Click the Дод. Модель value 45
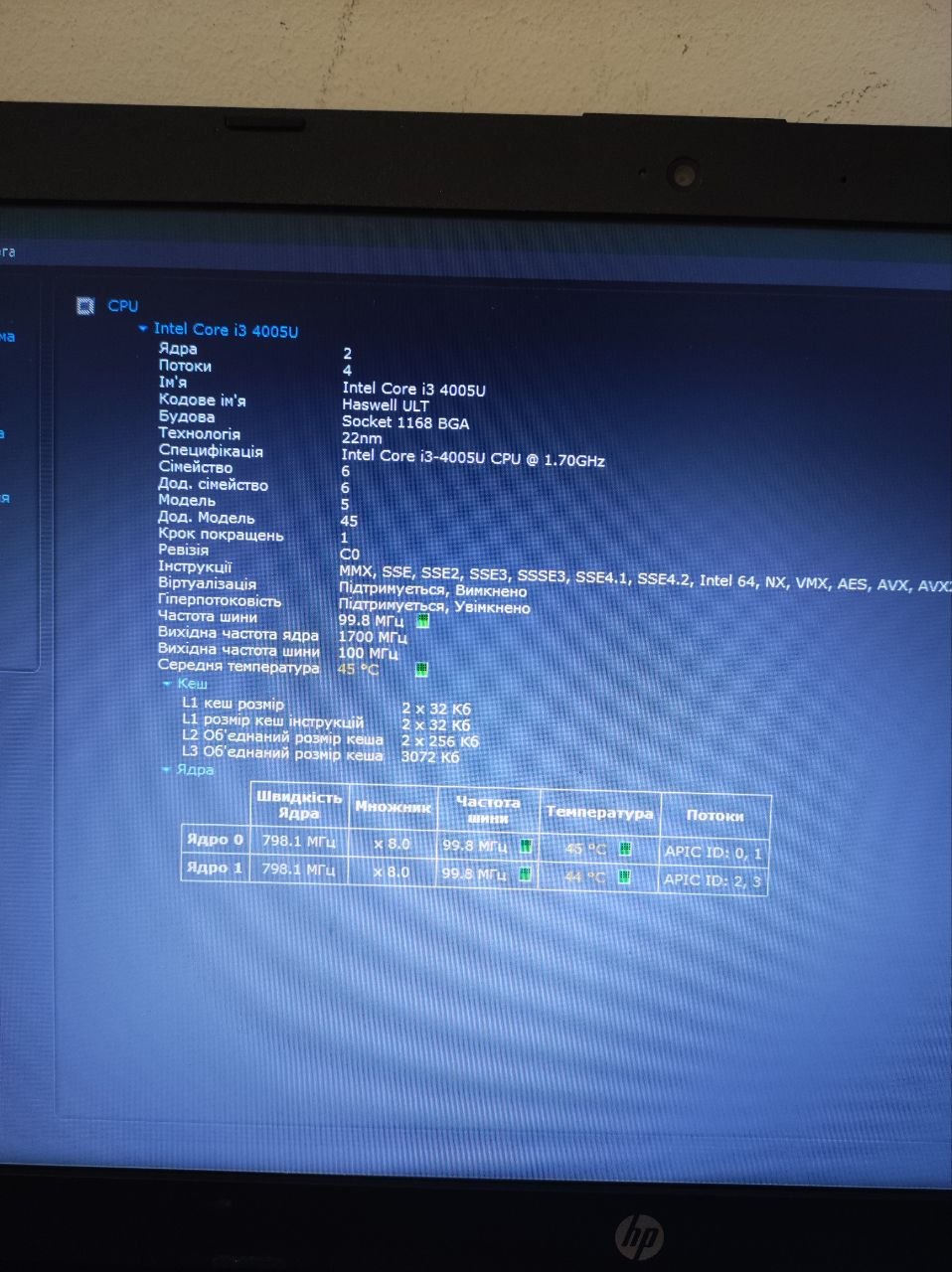This screenshot has height=1272, width=952. pyautogui.click(x=349, y=521)
